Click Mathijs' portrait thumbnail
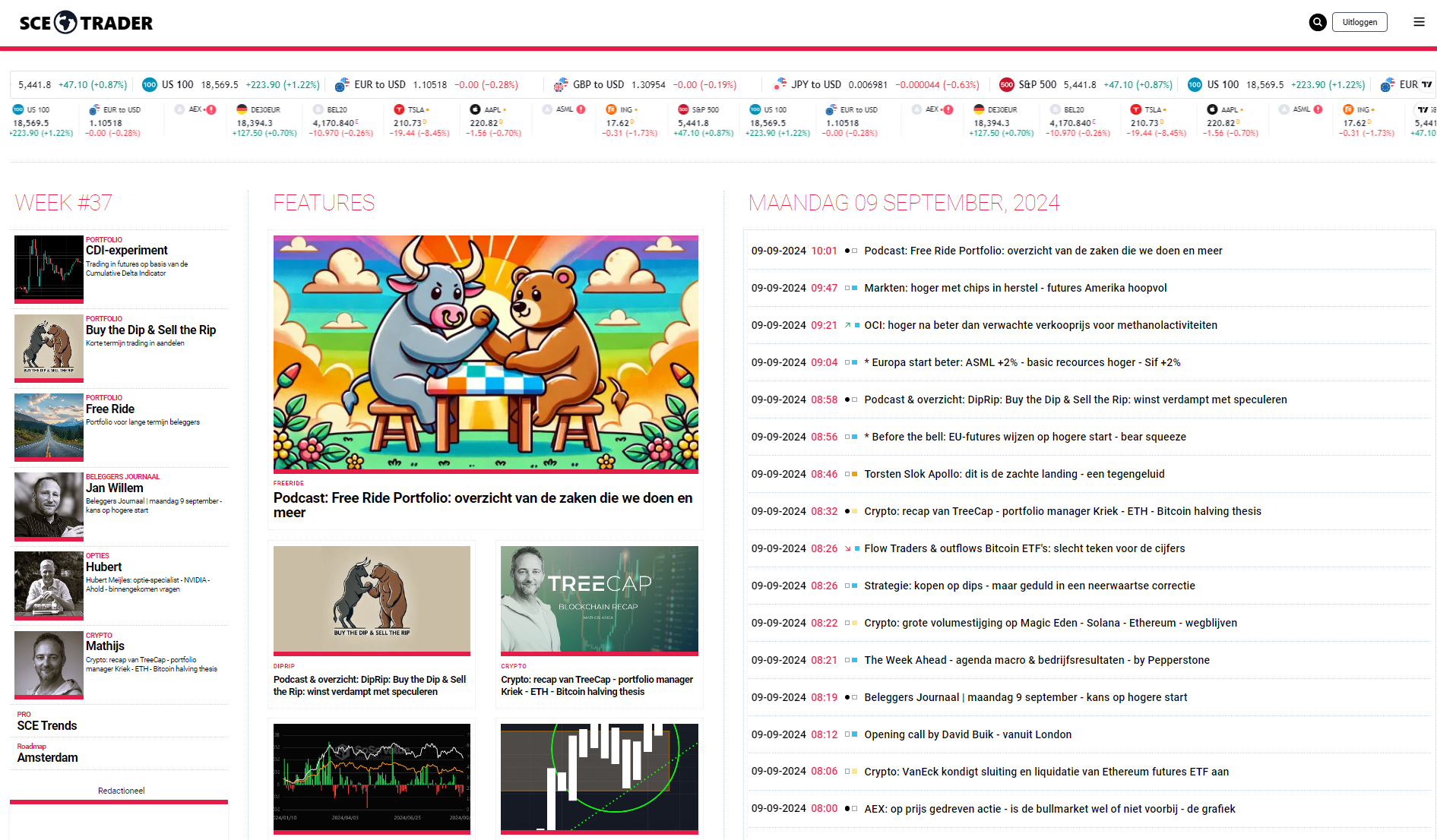The height and width of the screenshot is (840, 1437). [49, 665]
